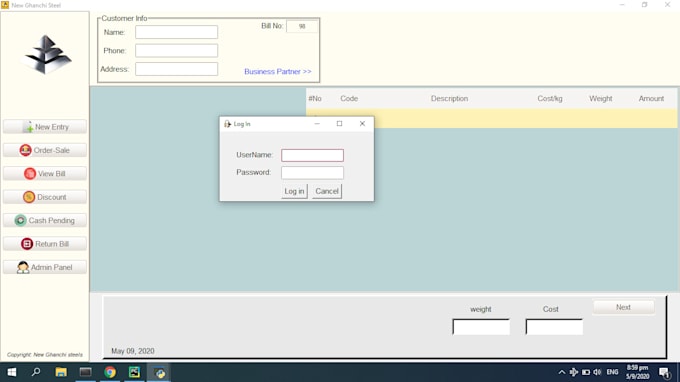Click the customer Name input field
The image size is (680, 382).
(x=177, y=32)
